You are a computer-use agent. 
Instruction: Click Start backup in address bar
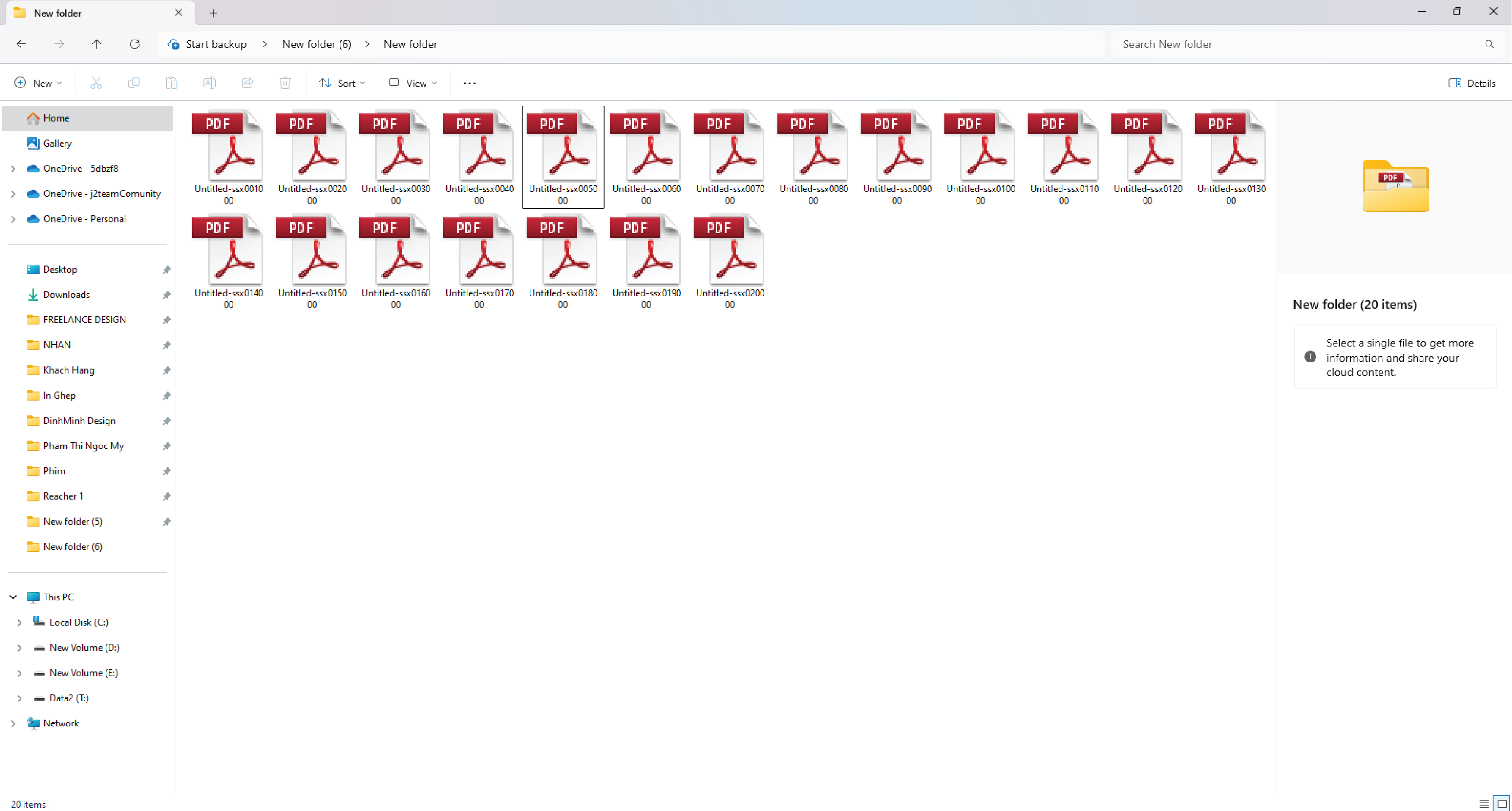[216, 44]
